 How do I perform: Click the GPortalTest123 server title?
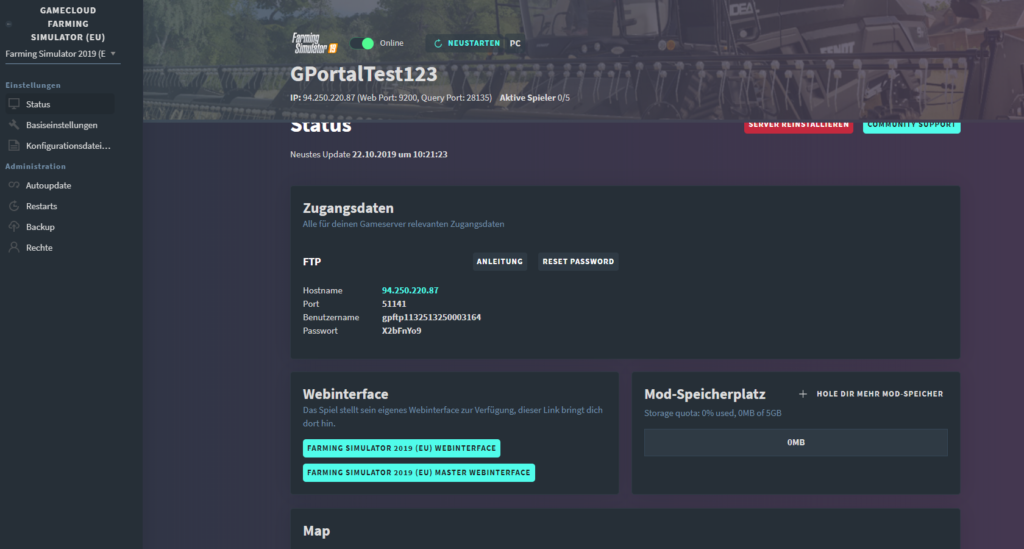[x=364, y=74]
